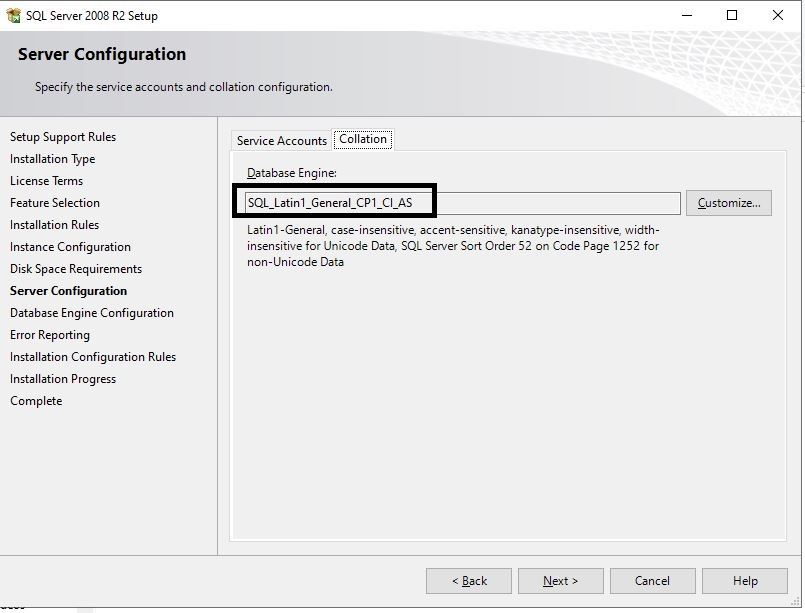Select Instance Configuration step
805x613 pixels.
point(70,247)
